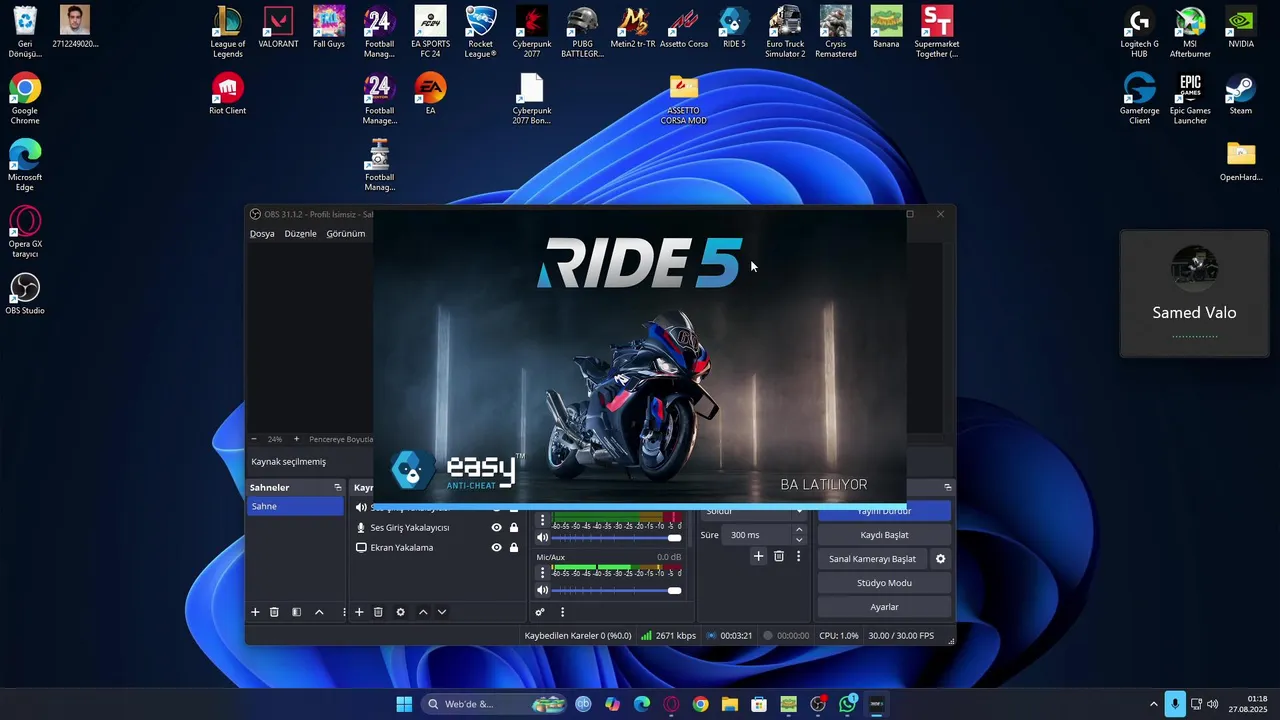Screen dimensions: 1280x720
Task: Move source down in sources toolbar
Action: tap(442, 612)
